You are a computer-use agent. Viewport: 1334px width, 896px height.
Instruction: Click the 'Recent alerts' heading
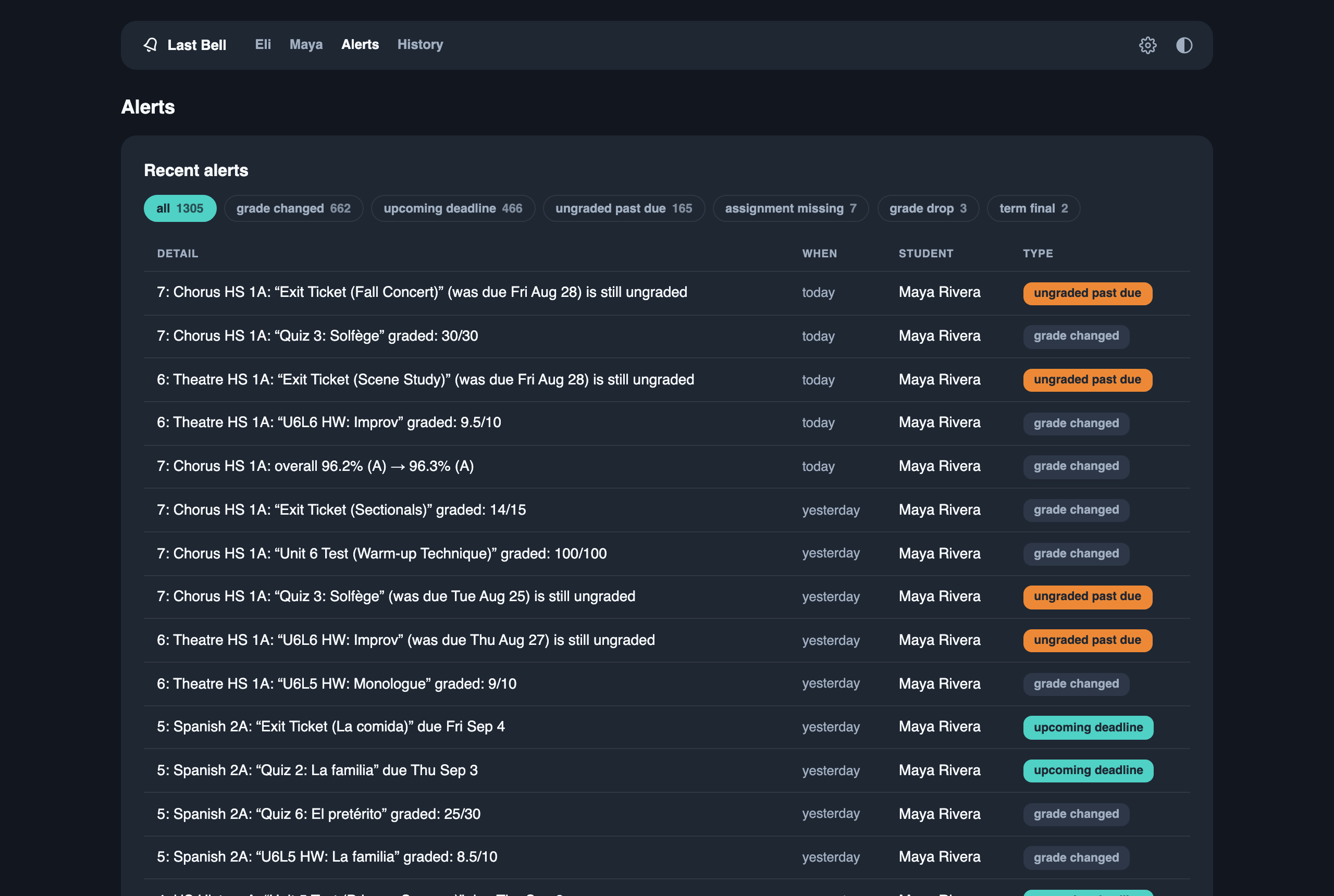tap(196, 170)
